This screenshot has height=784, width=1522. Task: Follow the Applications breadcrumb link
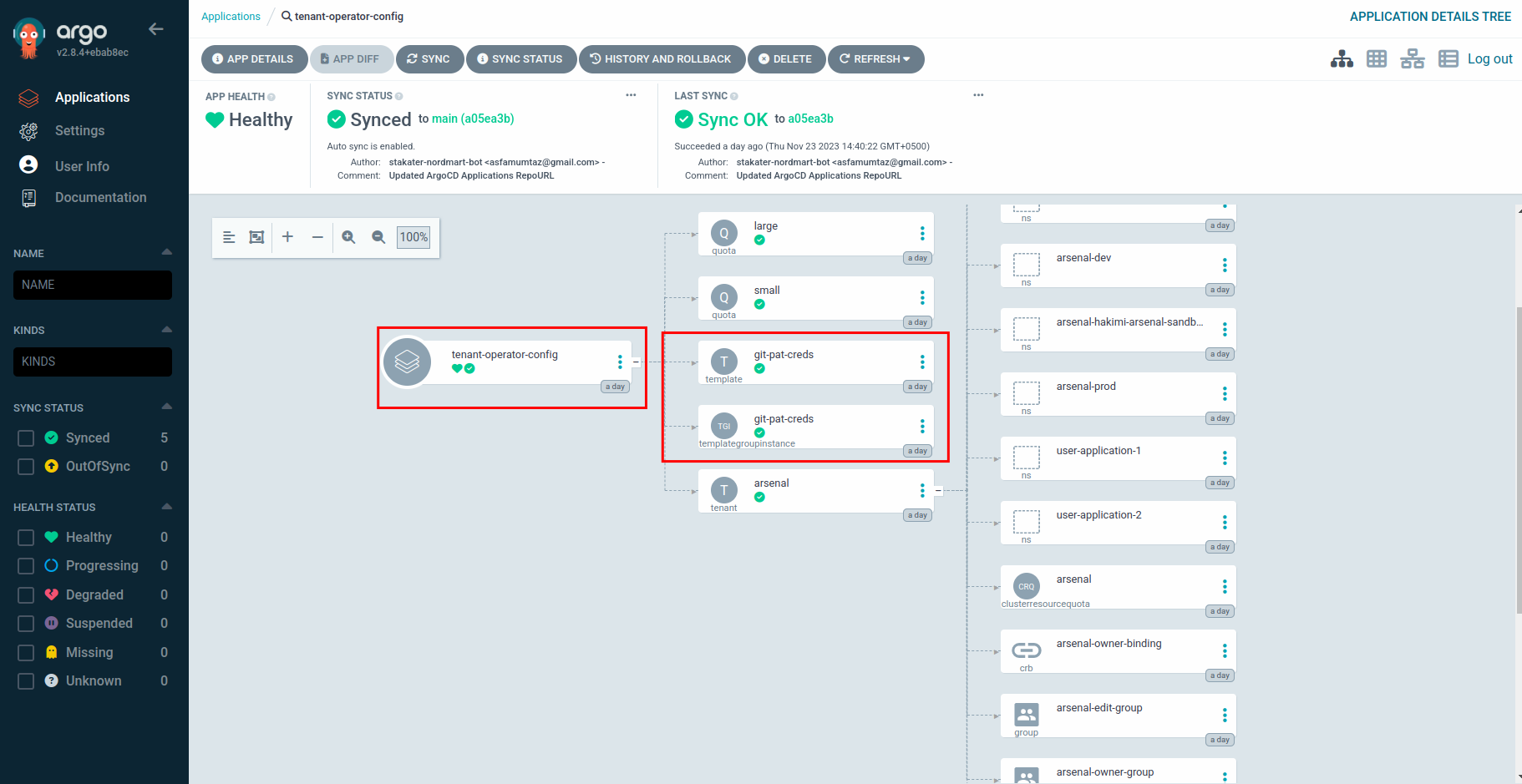point(231,17)
